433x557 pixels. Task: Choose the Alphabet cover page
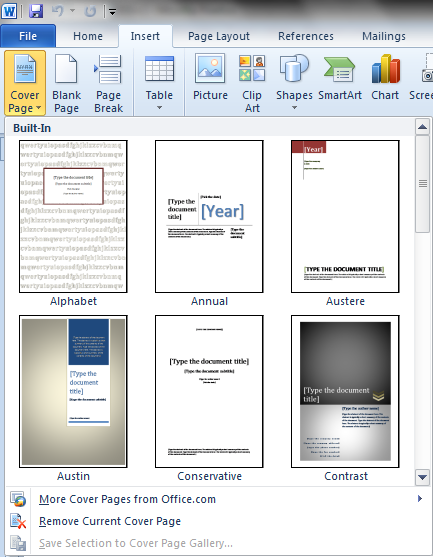[73, 216]
